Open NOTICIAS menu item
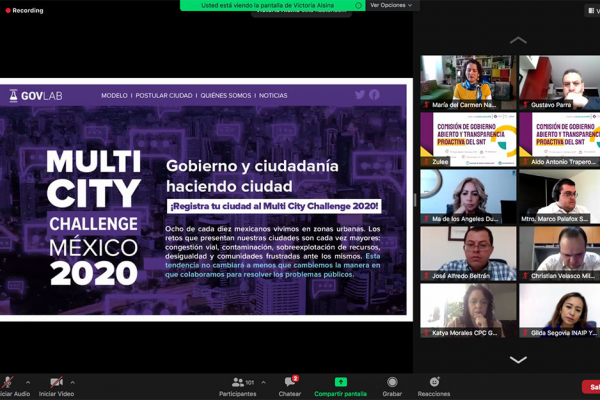The image size is (600, 400). pos(273,95)
